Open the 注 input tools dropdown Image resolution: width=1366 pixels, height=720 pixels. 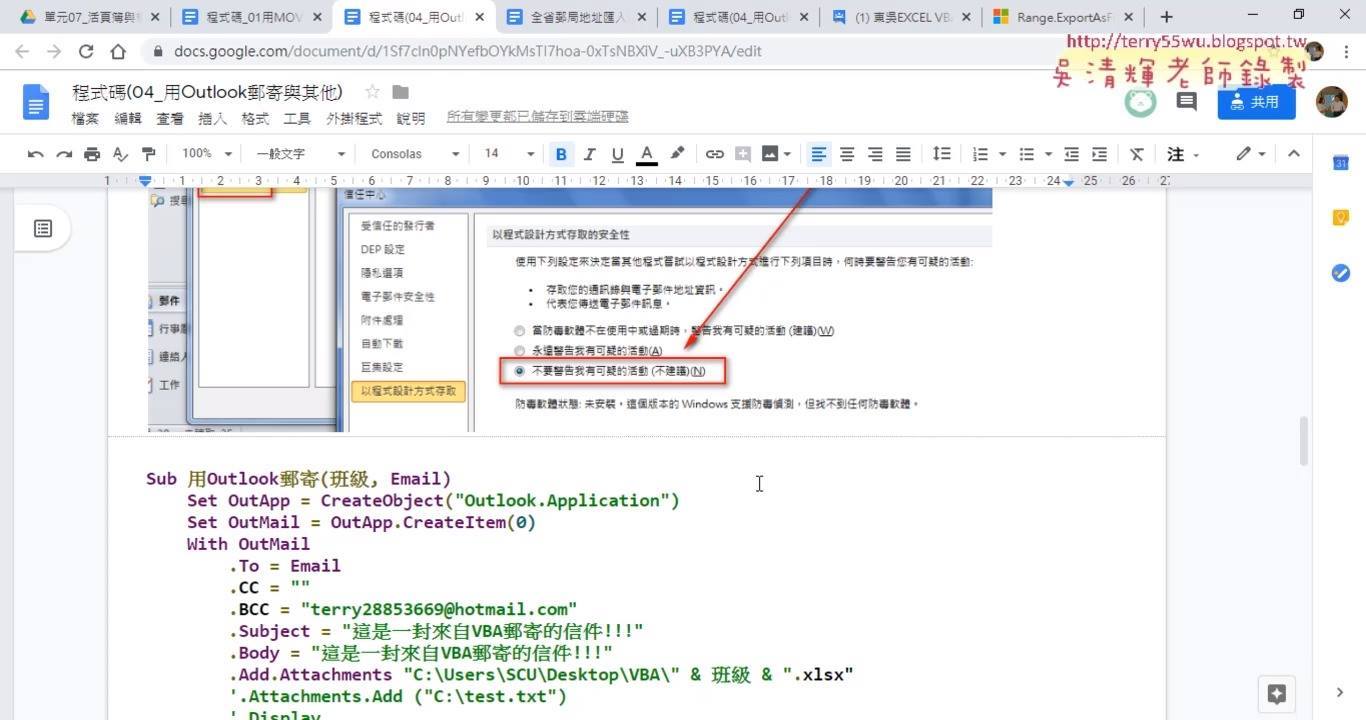[x=1182, y=154]
